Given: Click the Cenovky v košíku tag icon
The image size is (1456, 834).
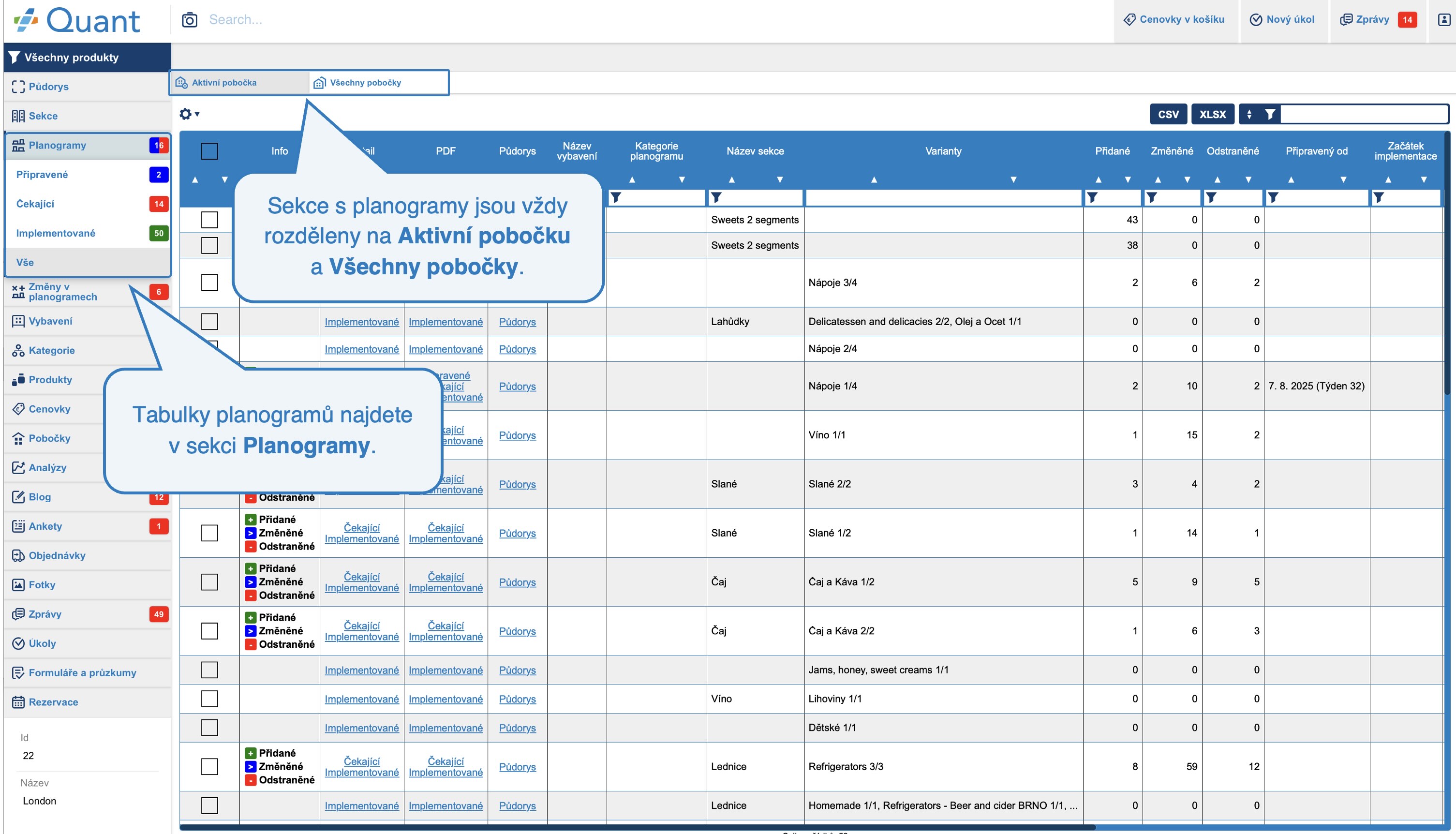Looking at the screenshot, I should coord(1129,19).
